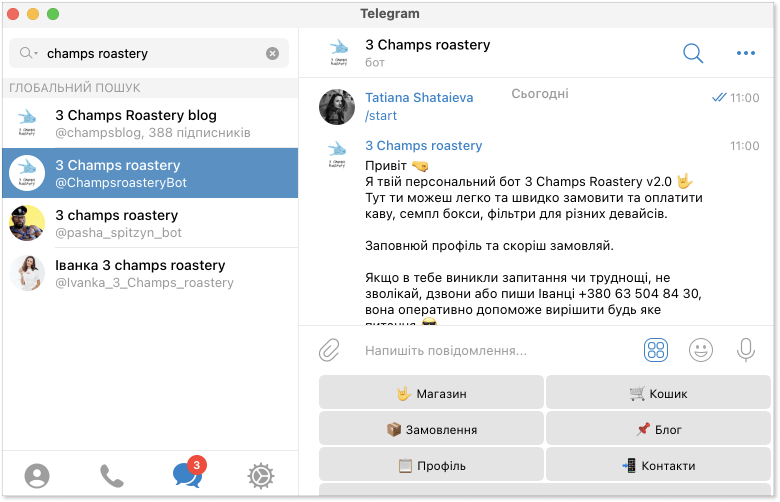
Task: Search within this chat using magnifier icon
Action: 693,53
